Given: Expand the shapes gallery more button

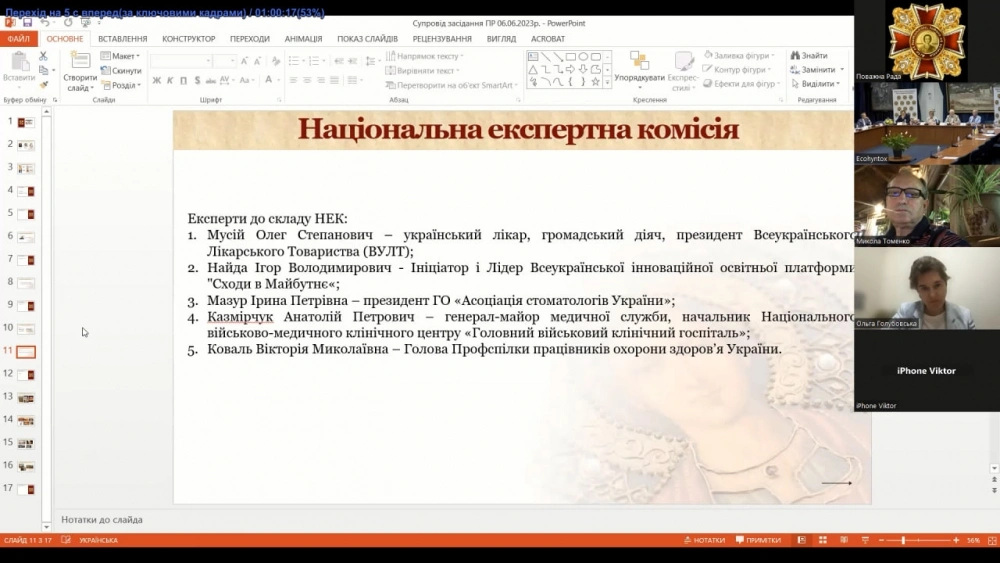Looking at the screenshot, I should coord(607,82).
